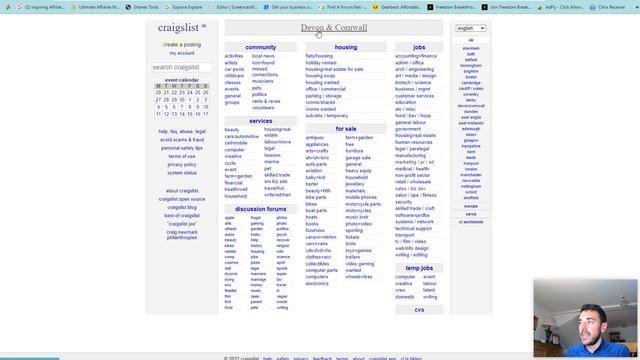Open my account link
640x360 pixels.
point(182,53)
